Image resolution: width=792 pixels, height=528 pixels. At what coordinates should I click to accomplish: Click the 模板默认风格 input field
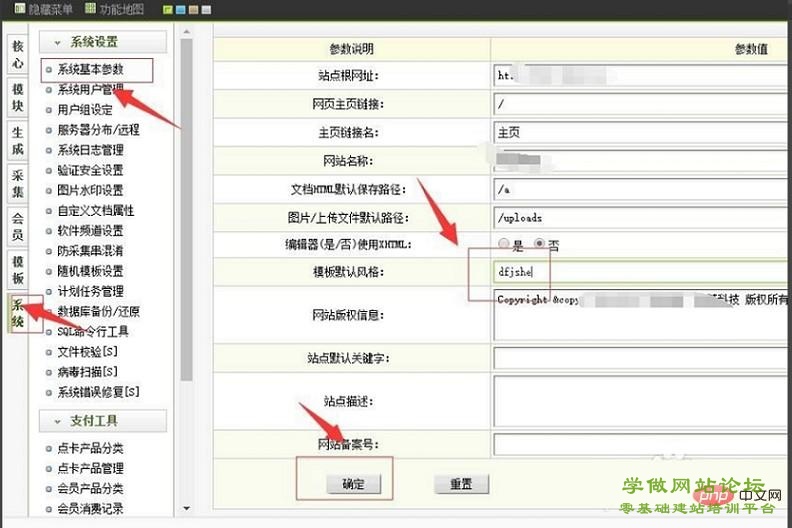[642, 272]
